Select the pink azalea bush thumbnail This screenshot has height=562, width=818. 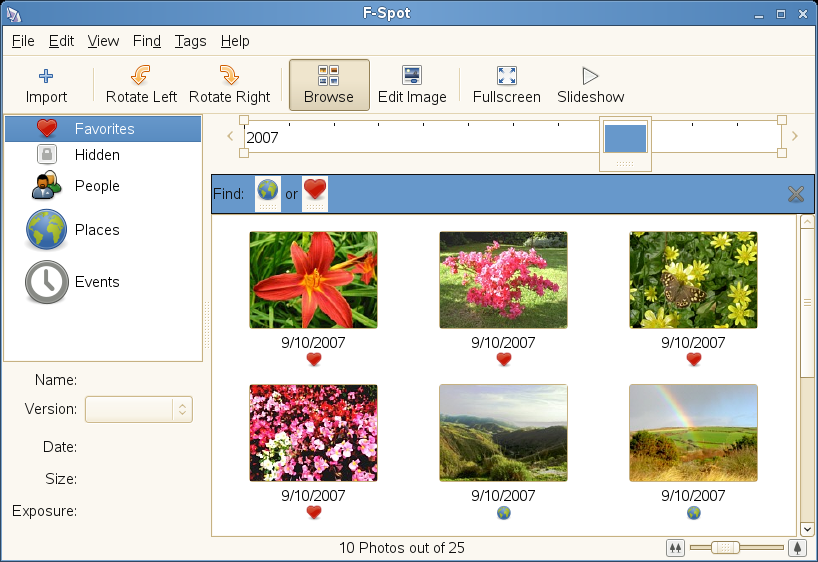coord(503,280)
